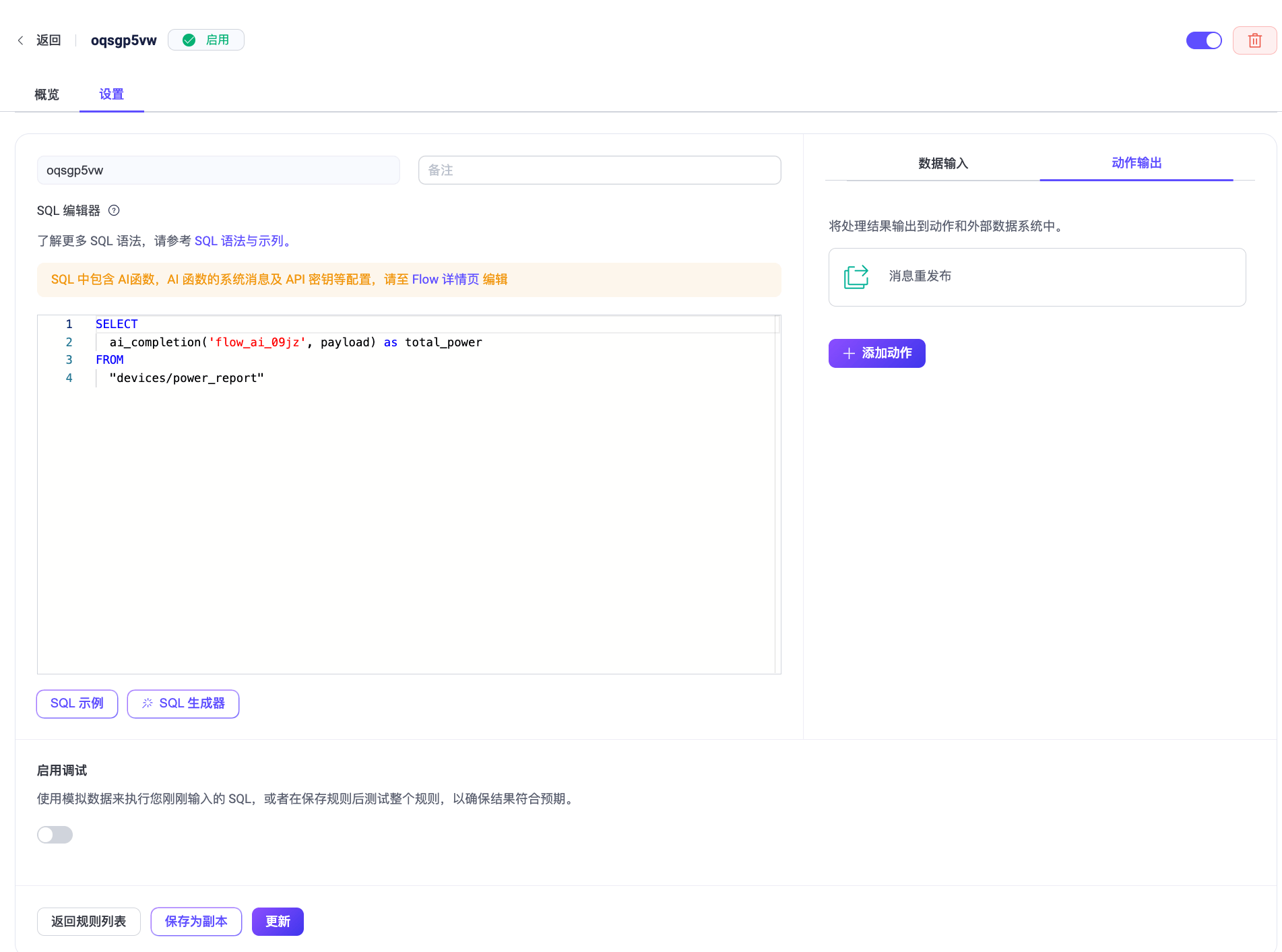Click the back navigation arrow icon
1282x952 pixels.
coord(20,40)
